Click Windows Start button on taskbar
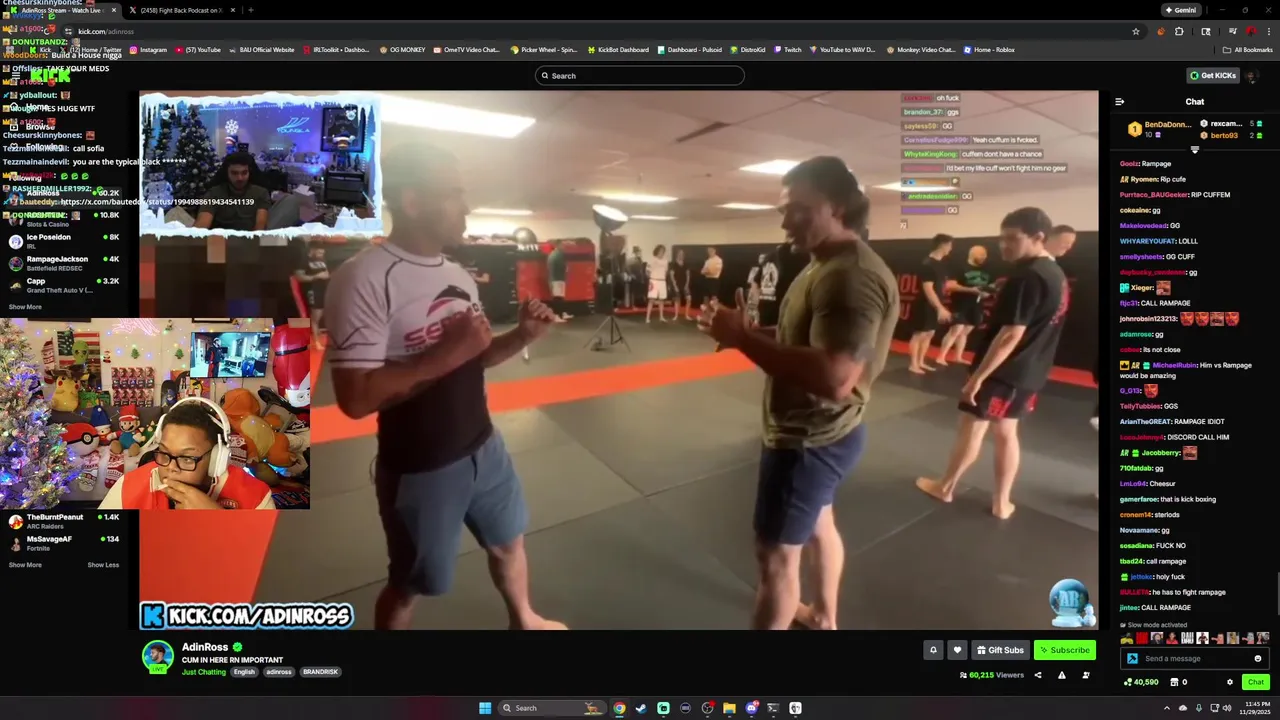 tap(485, 708)
